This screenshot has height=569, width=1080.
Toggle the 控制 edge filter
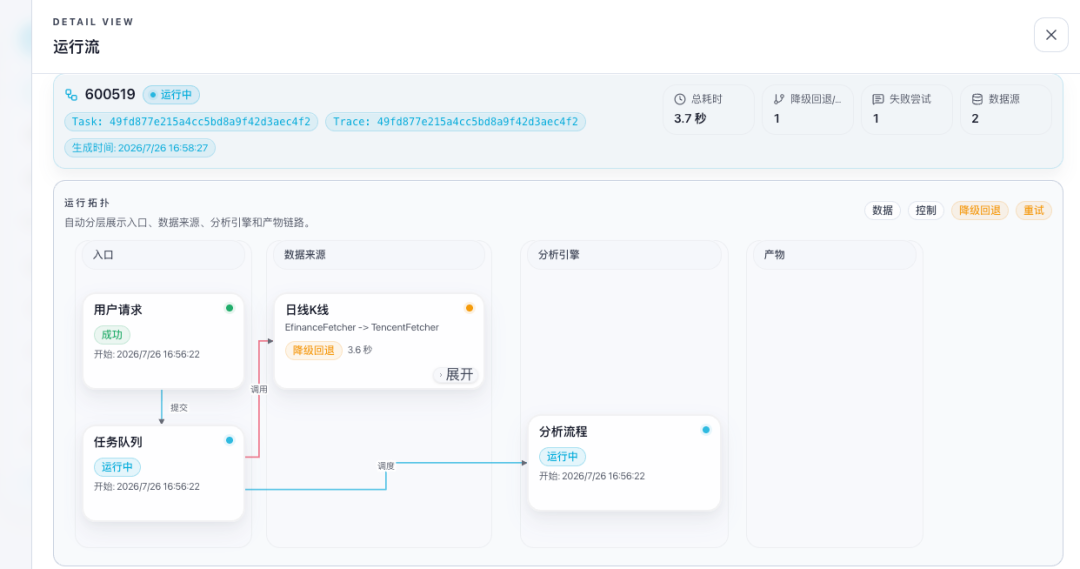(x=926, y=210)
